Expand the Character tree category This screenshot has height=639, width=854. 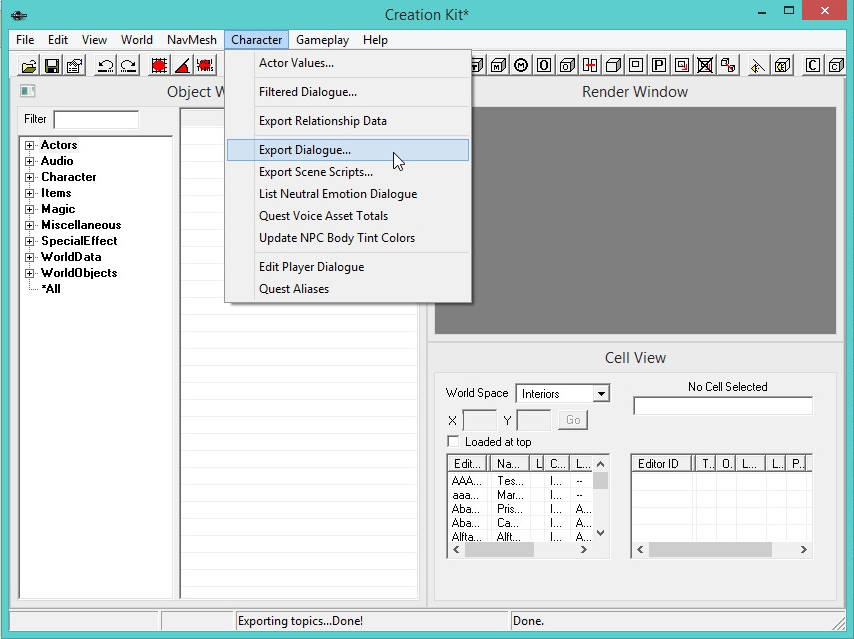point(29,177)
